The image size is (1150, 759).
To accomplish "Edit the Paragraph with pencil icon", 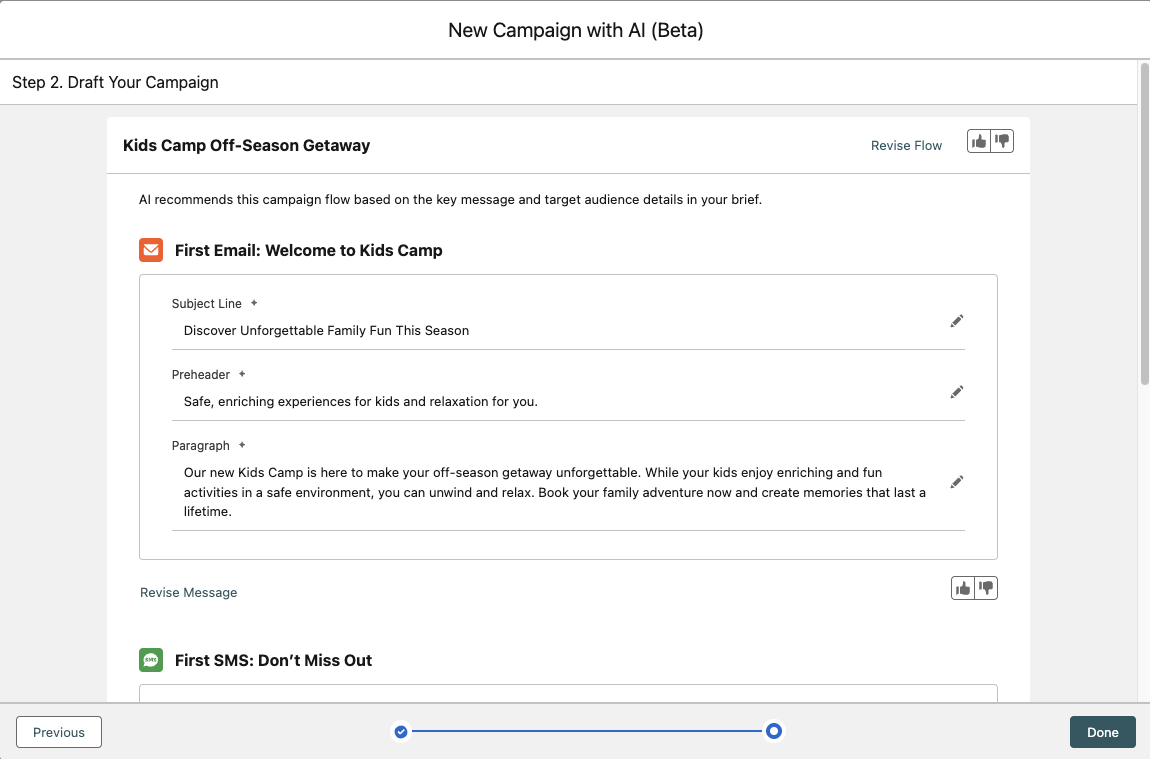I will tap(956, 482).
